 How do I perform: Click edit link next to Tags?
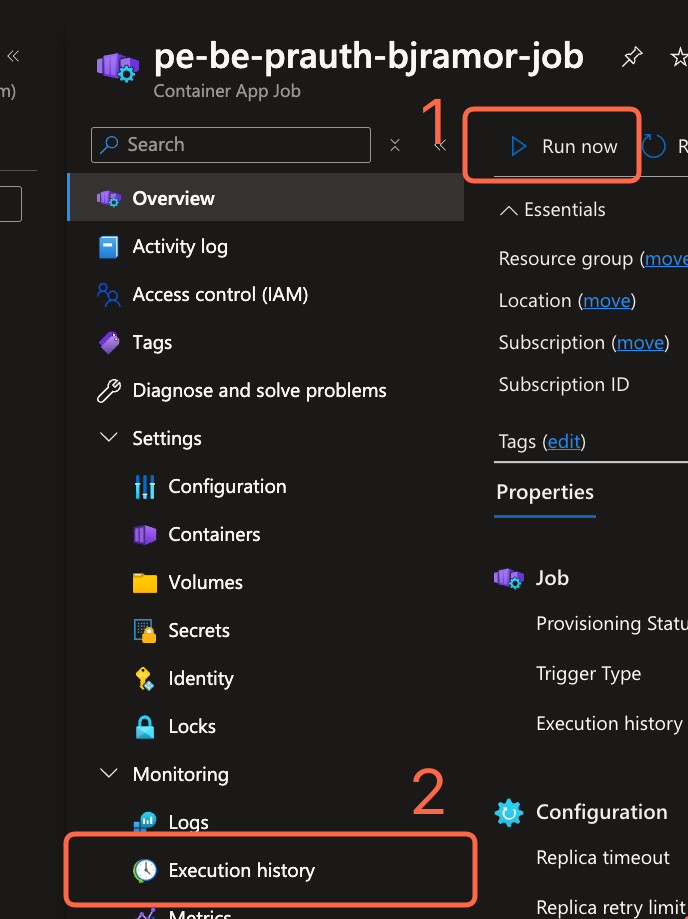(564, 441)
